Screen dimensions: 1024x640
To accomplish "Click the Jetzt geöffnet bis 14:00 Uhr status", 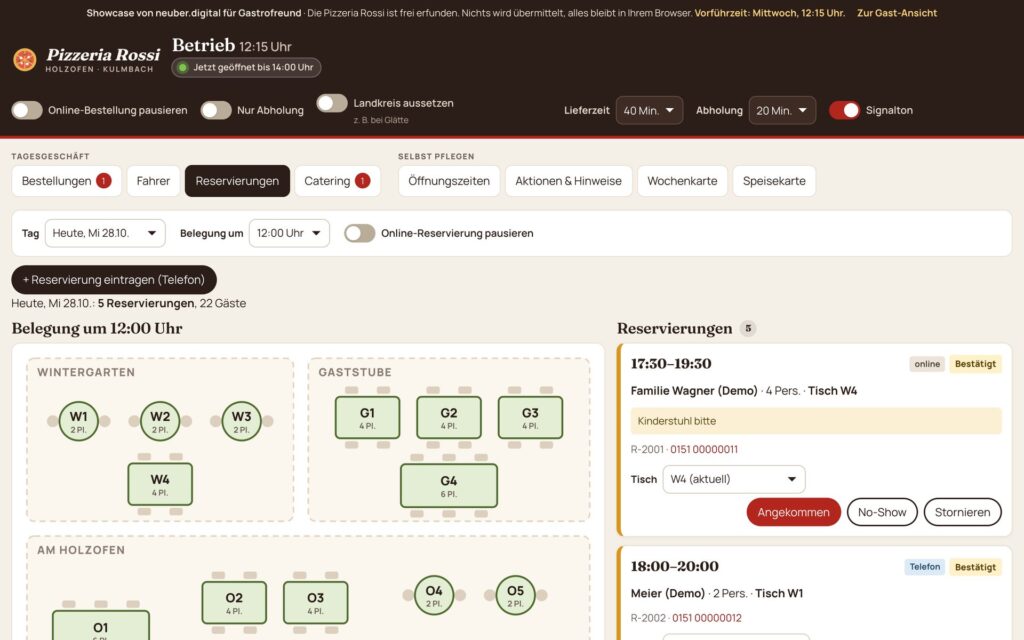I will 246,67.
